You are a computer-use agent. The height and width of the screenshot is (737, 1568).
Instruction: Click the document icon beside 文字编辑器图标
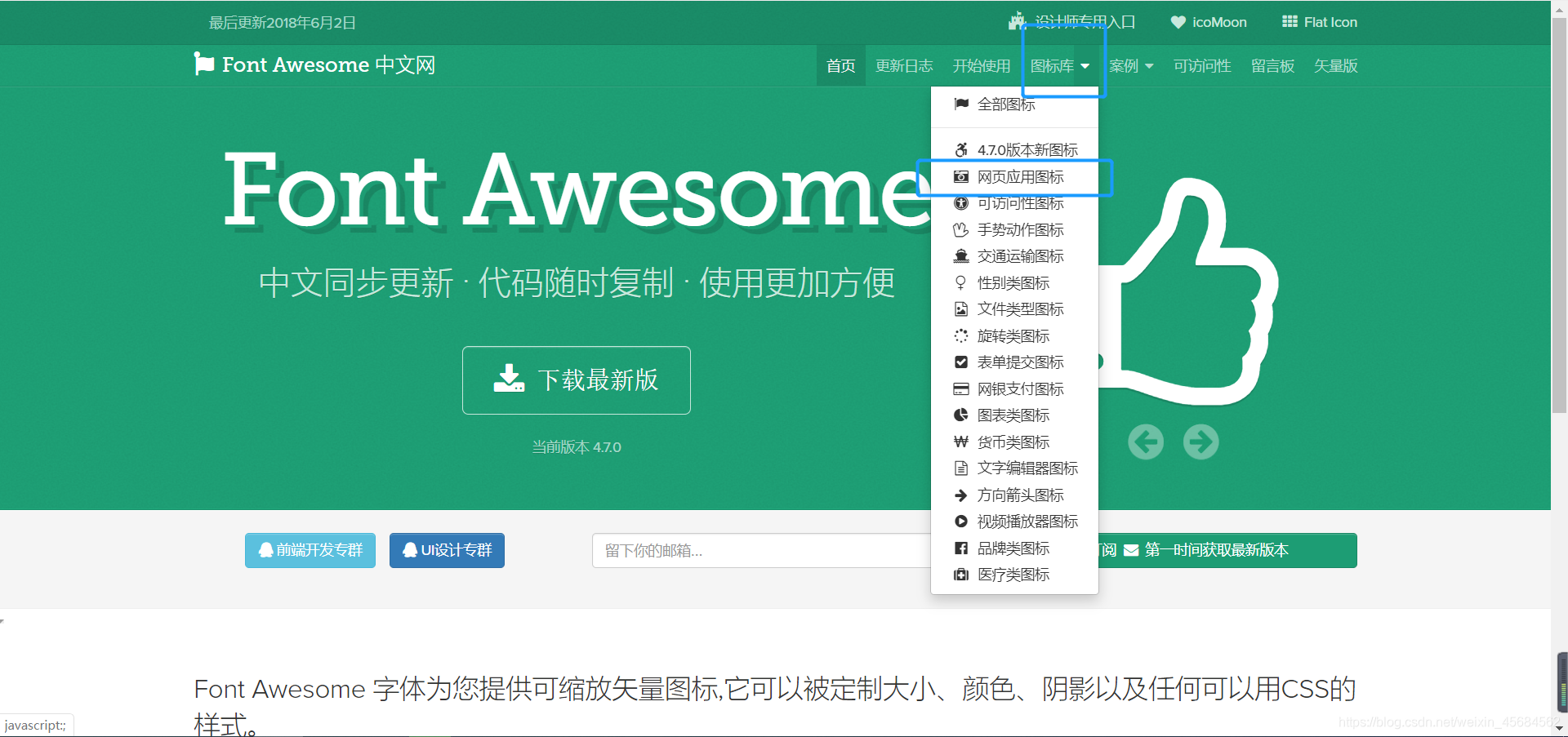tap(961, 468)
